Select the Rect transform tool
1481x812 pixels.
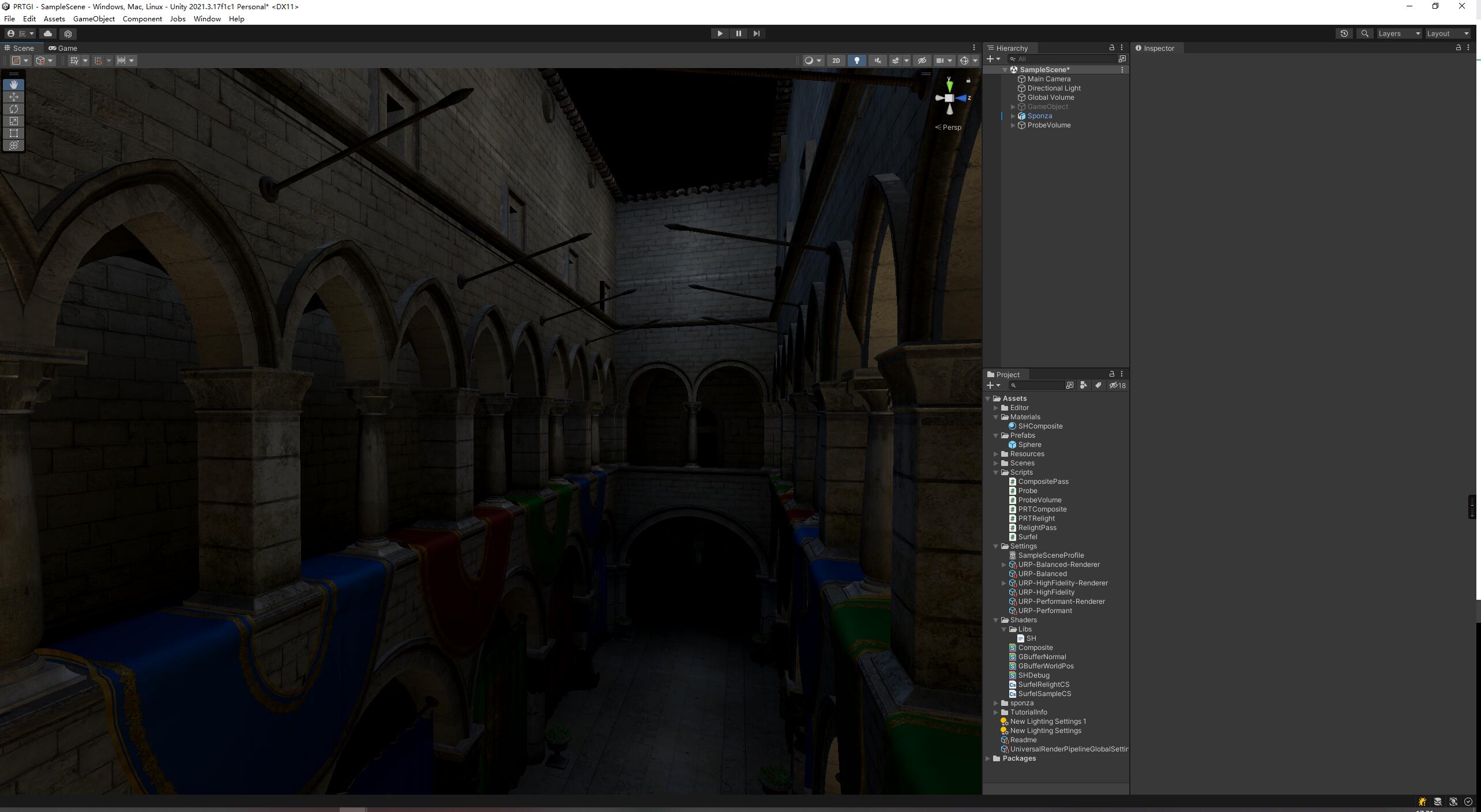[x=14, y=133]
